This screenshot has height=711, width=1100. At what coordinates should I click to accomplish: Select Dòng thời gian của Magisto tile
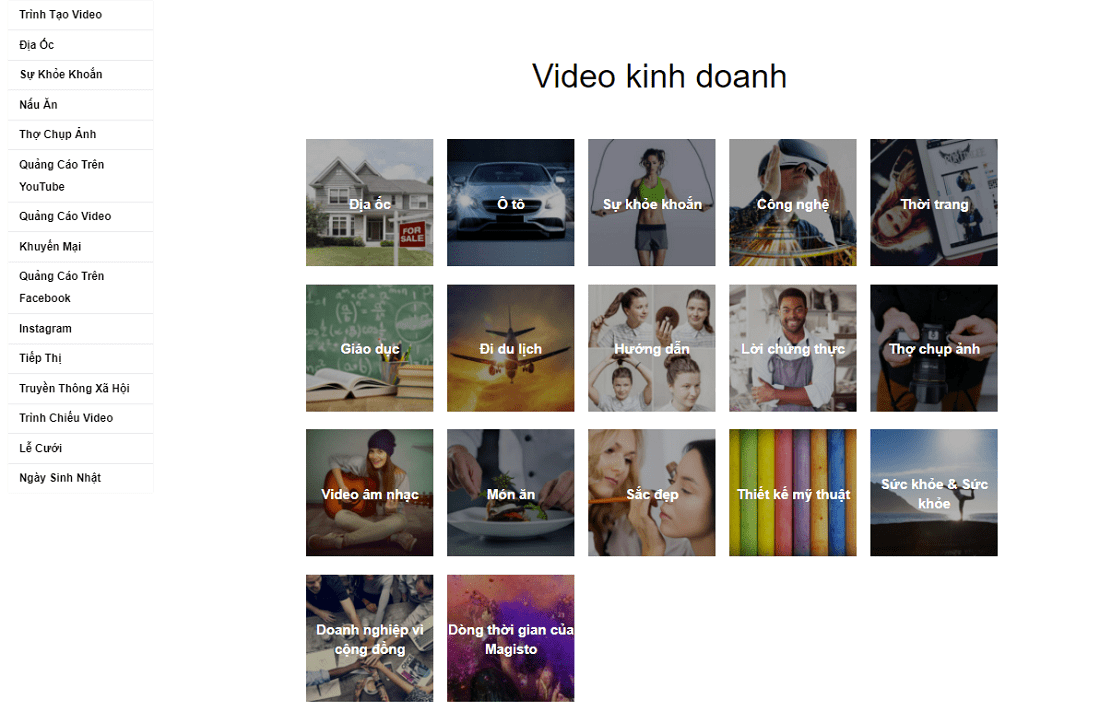pyautogui.click(x=510, y=638)
